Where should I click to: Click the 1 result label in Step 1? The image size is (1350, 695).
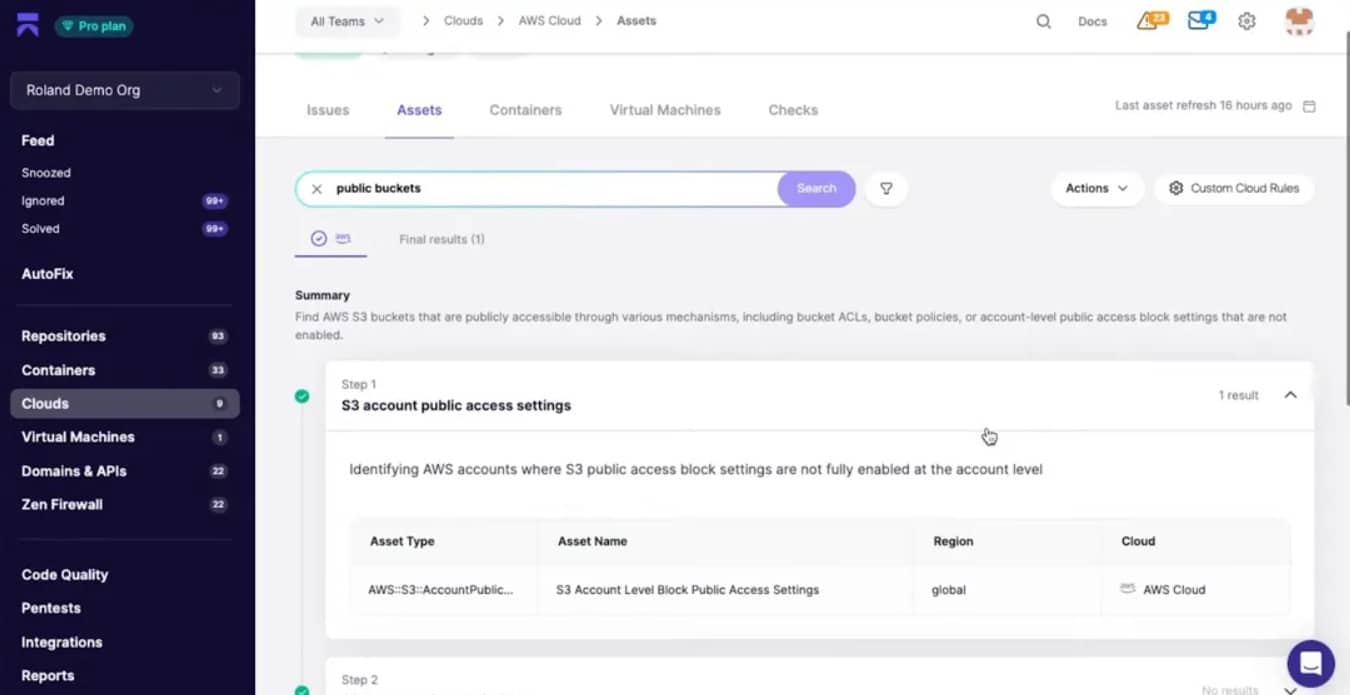point(1238,395)
